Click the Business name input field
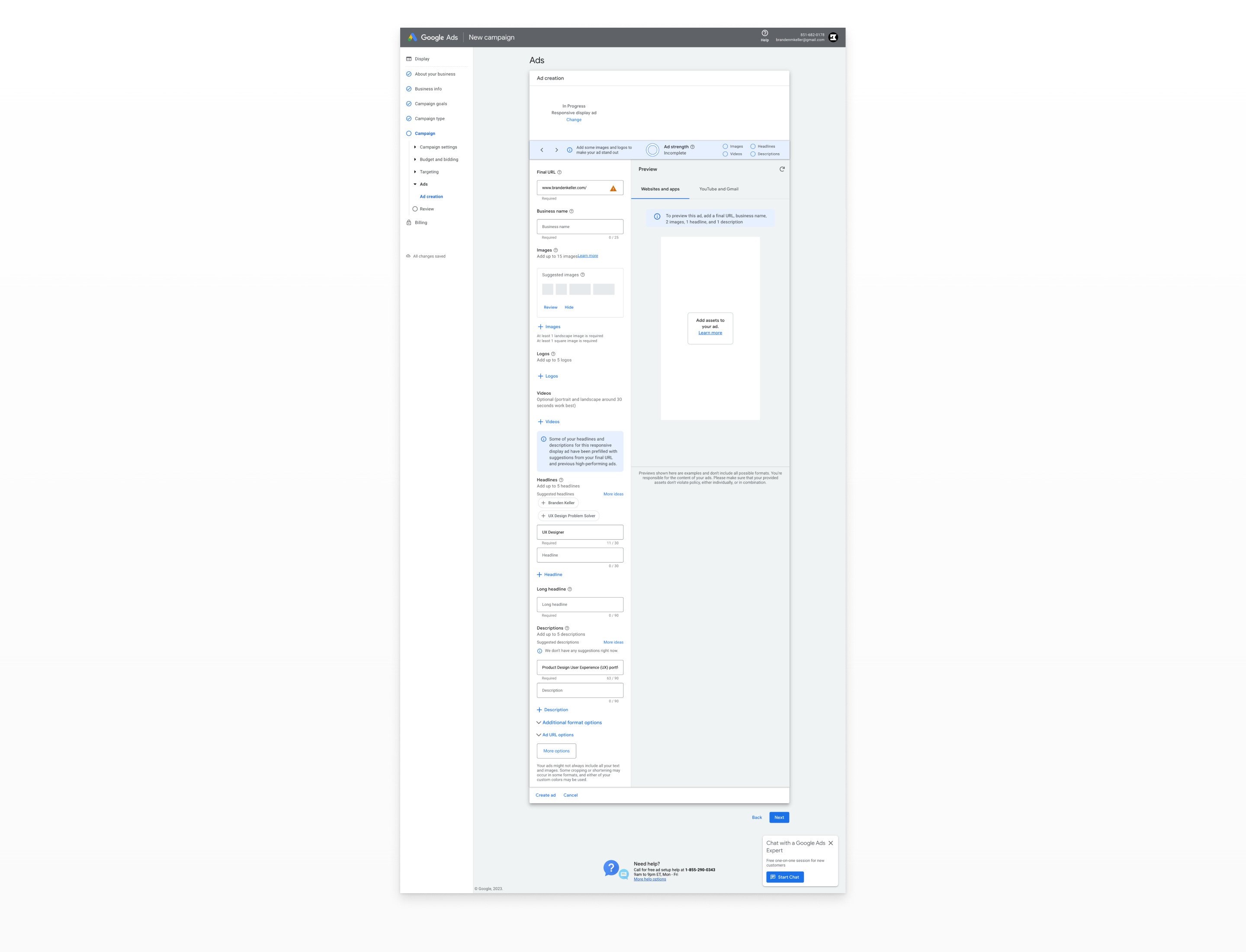The height and width of the screenshot is (952, 1246). point(580,227)
